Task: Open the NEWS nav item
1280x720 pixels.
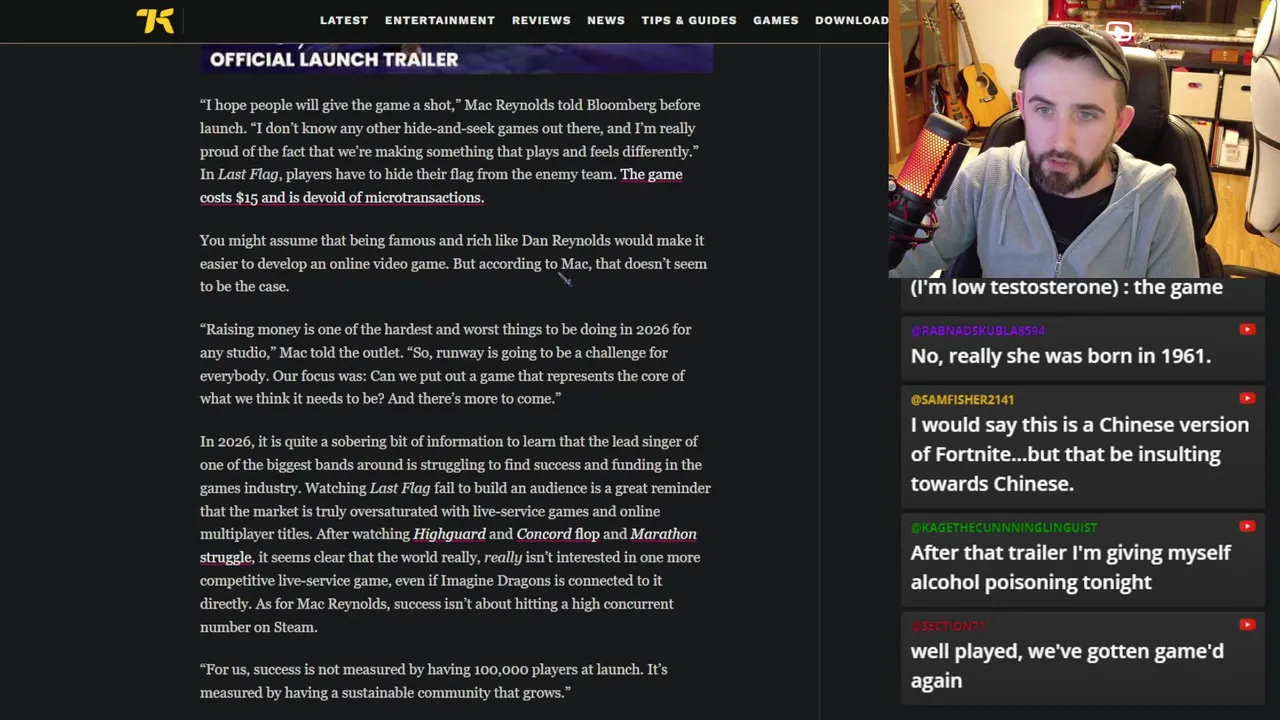Action: (606, 20)
